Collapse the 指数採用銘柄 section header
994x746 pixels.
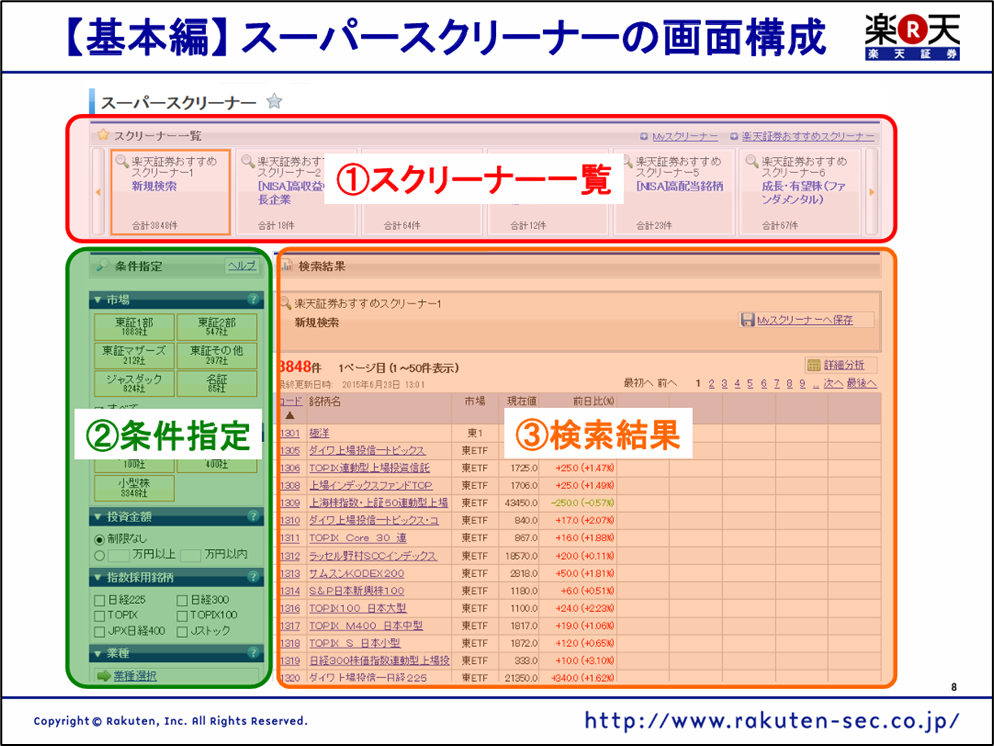(x=97, y=577)
